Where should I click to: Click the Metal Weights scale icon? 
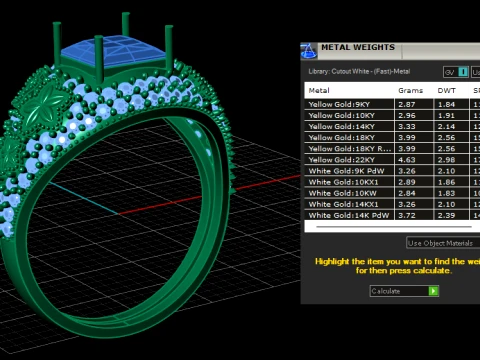tap(308, 51)
